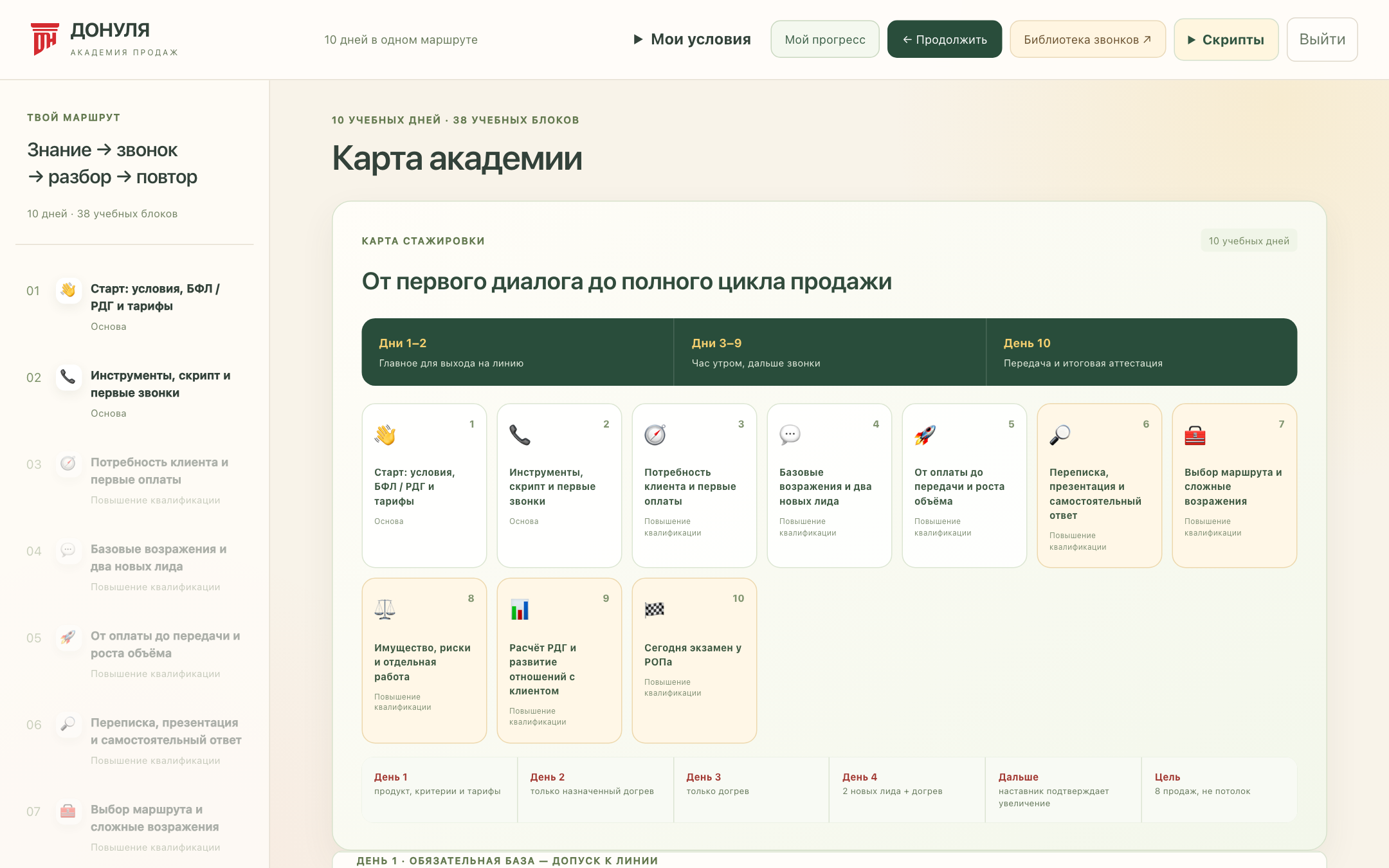
Task: Open card Базовые возражения и два новых лида
Action: click(x=830, y=485)
